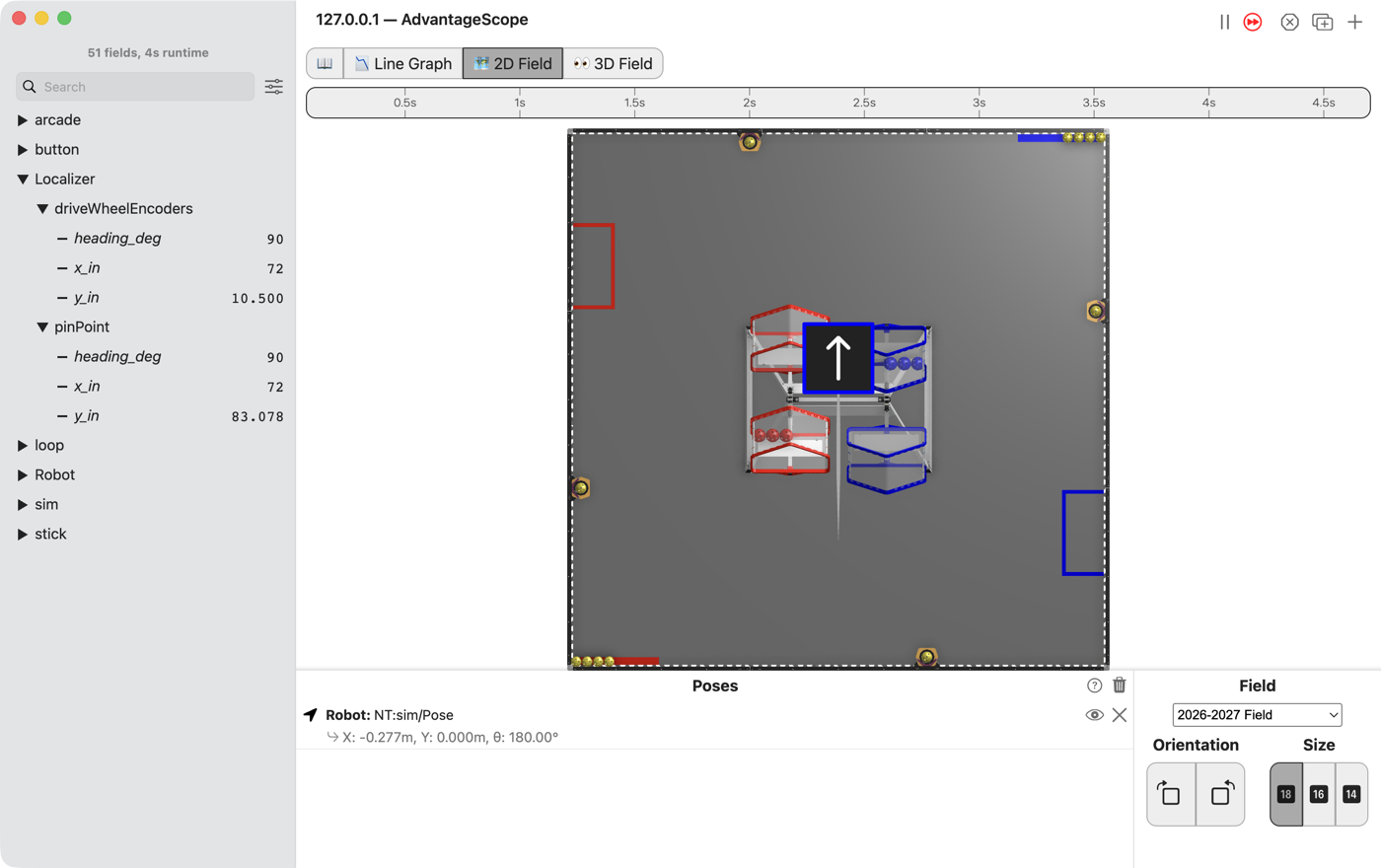The image size is (1381, 868).
Task: Switch to the 3D Field tab
Action: (x=613, y=63)
